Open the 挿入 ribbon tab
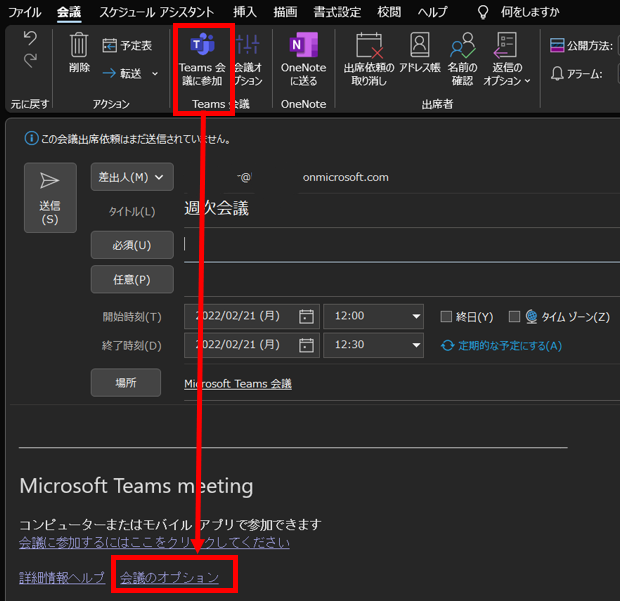 click(245, 12)
